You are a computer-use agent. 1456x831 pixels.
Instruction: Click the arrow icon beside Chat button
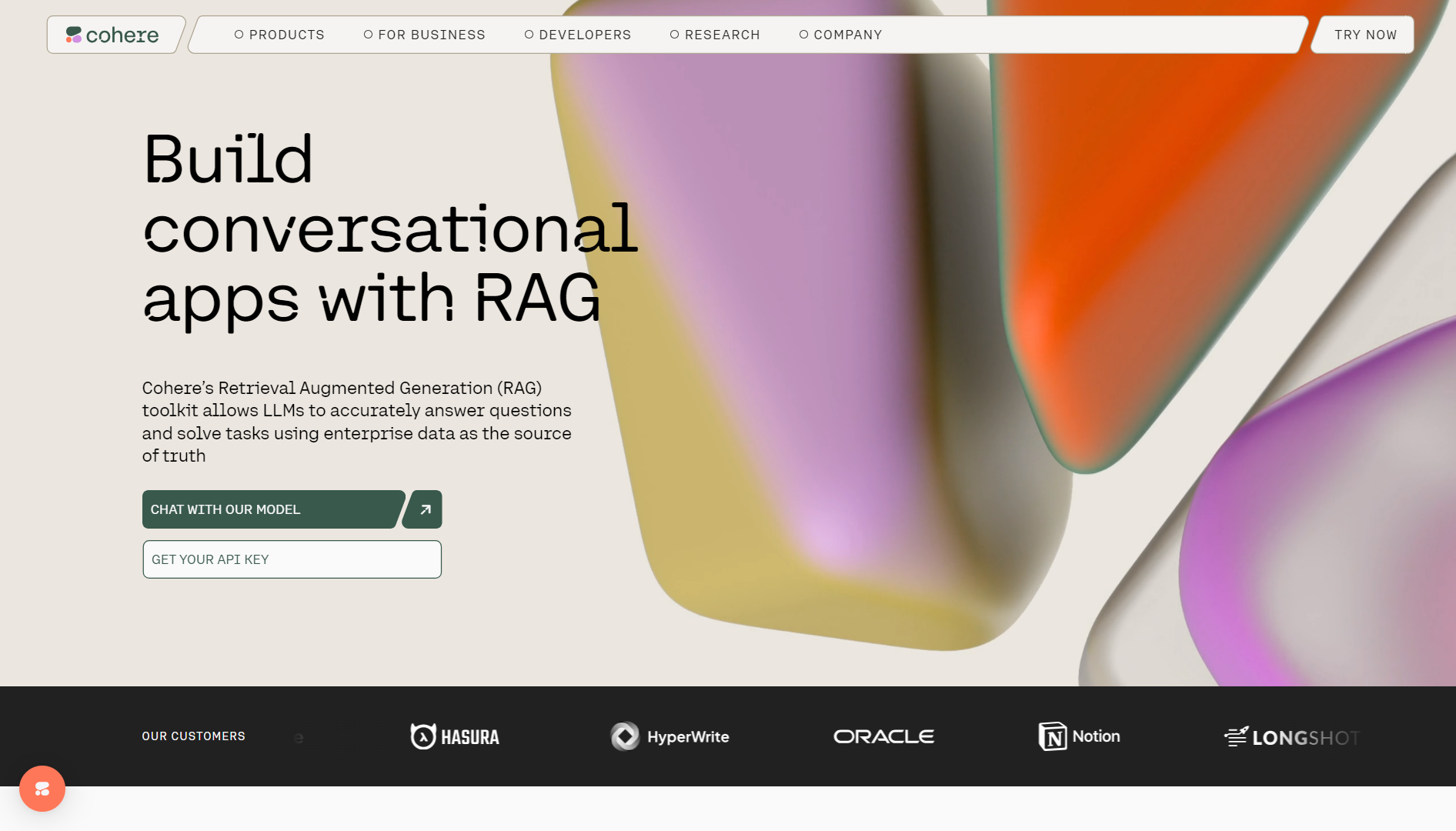424,509
